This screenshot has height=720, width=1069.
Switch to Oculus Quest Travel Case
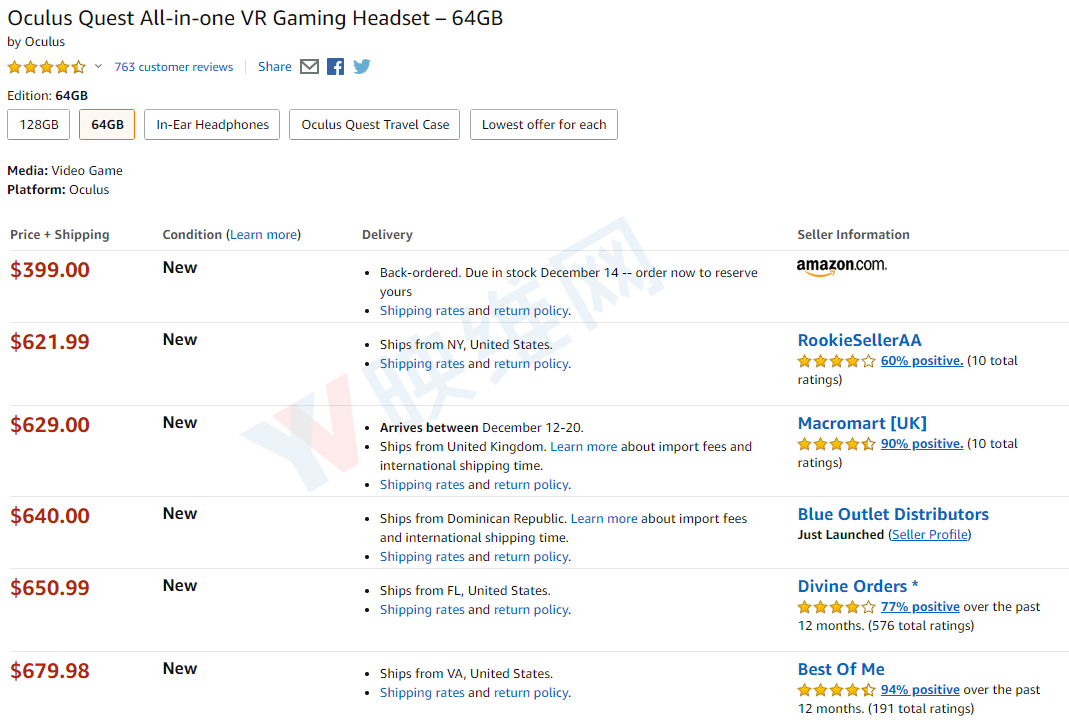coord(375,125)
